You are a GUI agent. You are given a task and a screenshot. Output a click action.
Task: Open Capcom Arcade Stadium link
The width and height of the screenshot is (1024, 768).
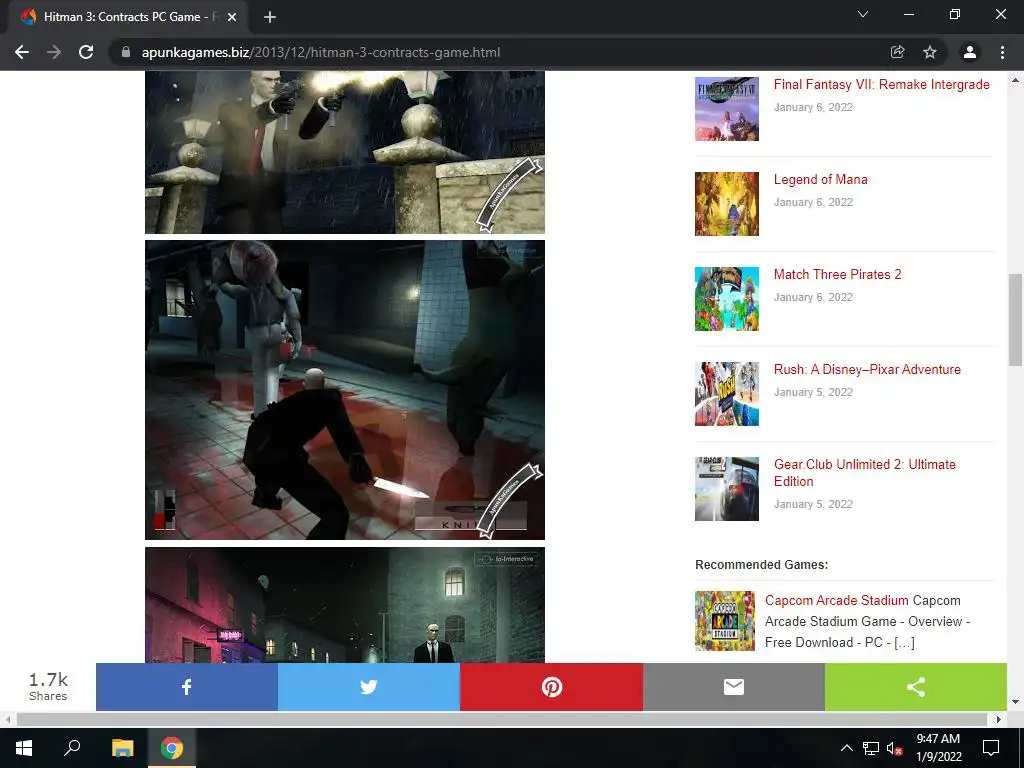837,600
